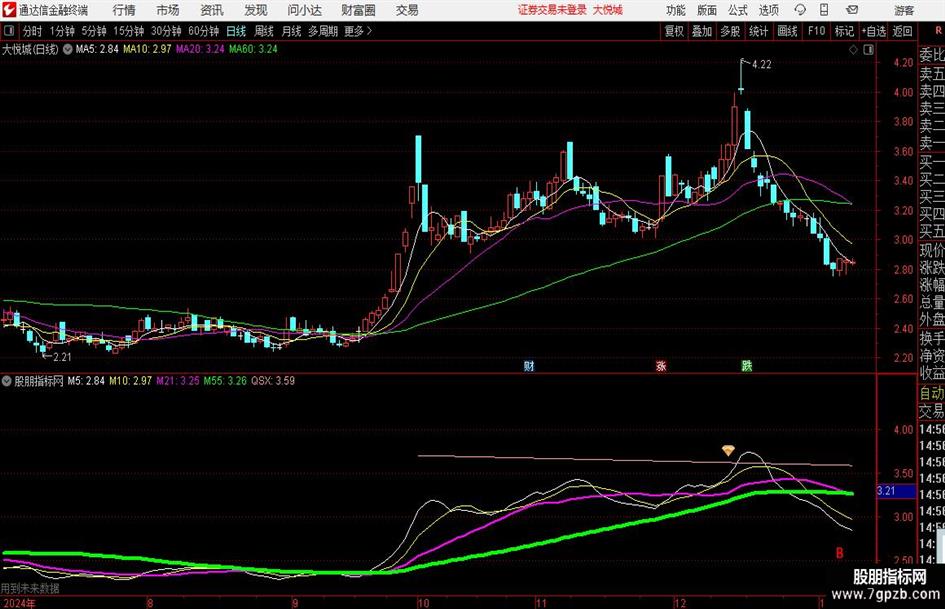Click the 证券交易未登录 status link
This screenshot has width=945, height=609.
point(552,10)
